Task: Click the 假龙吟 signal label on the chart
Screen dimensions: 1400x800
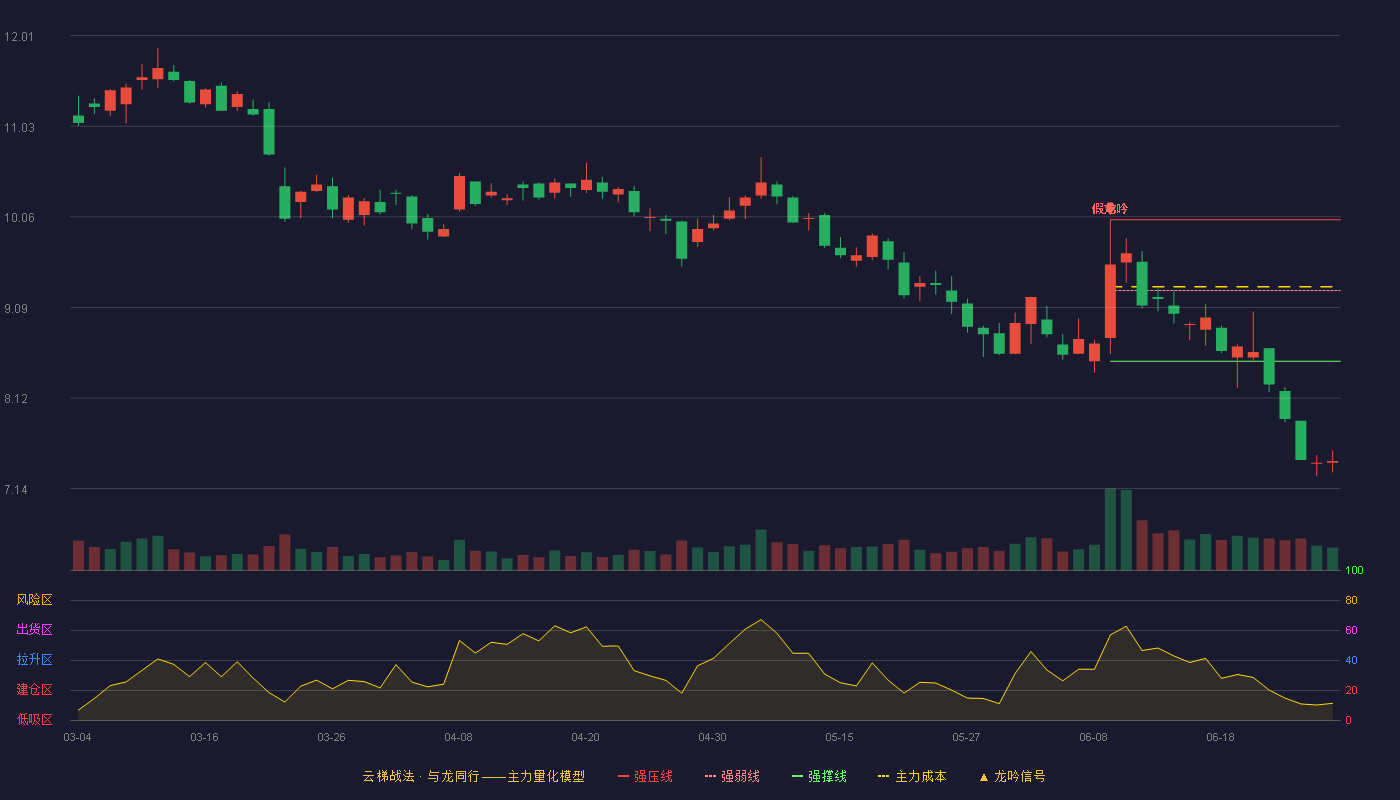Action: [1110, 209]
